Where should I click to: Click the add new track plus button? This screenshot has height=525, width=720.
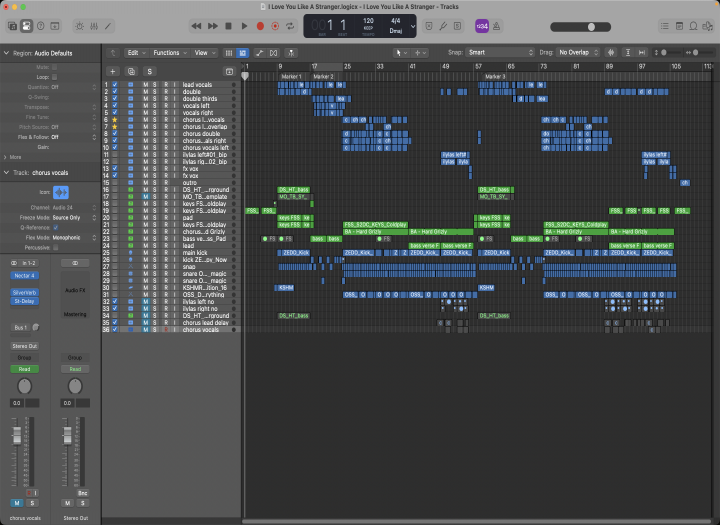click(x=113, y=72)
